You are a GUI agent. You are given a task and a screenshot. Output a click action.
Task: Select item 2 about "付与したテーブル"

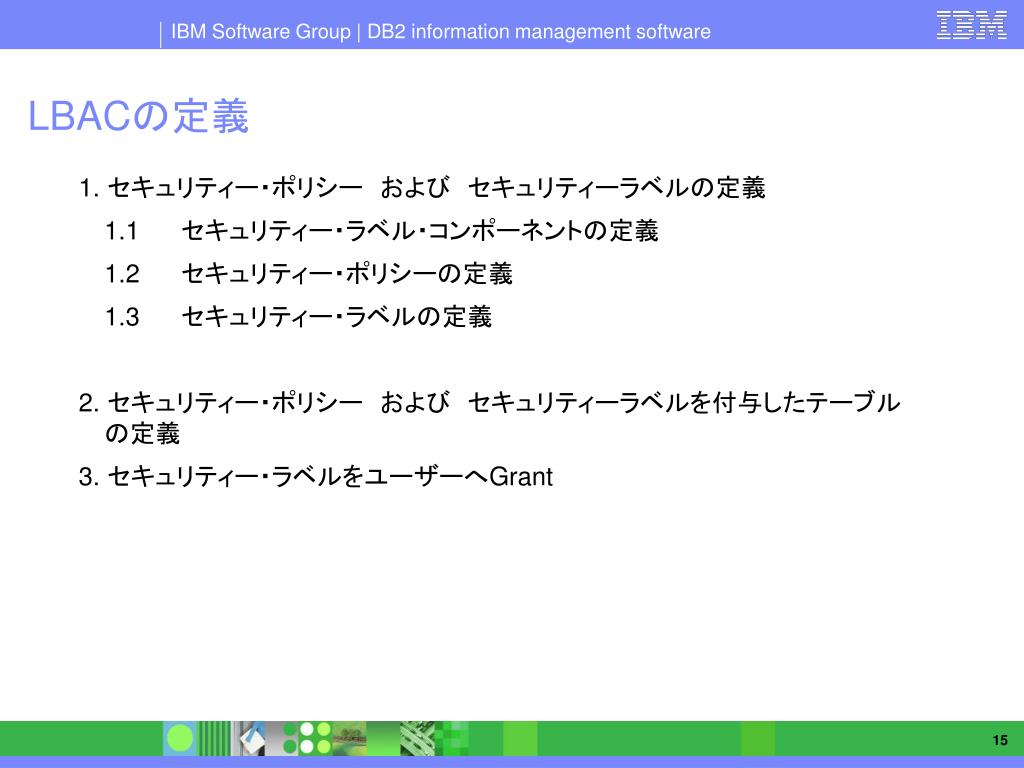coord(489,418)
